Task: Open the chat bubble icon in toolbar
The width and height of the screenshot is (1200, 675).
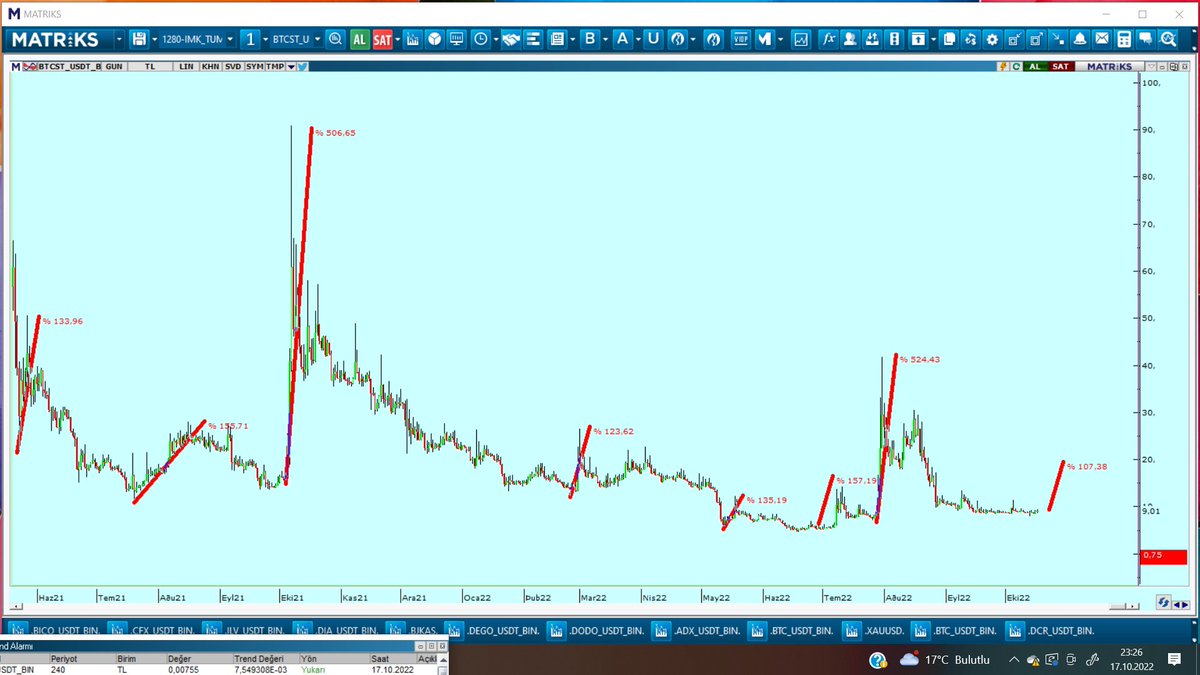Action: tap(1145, 39)
